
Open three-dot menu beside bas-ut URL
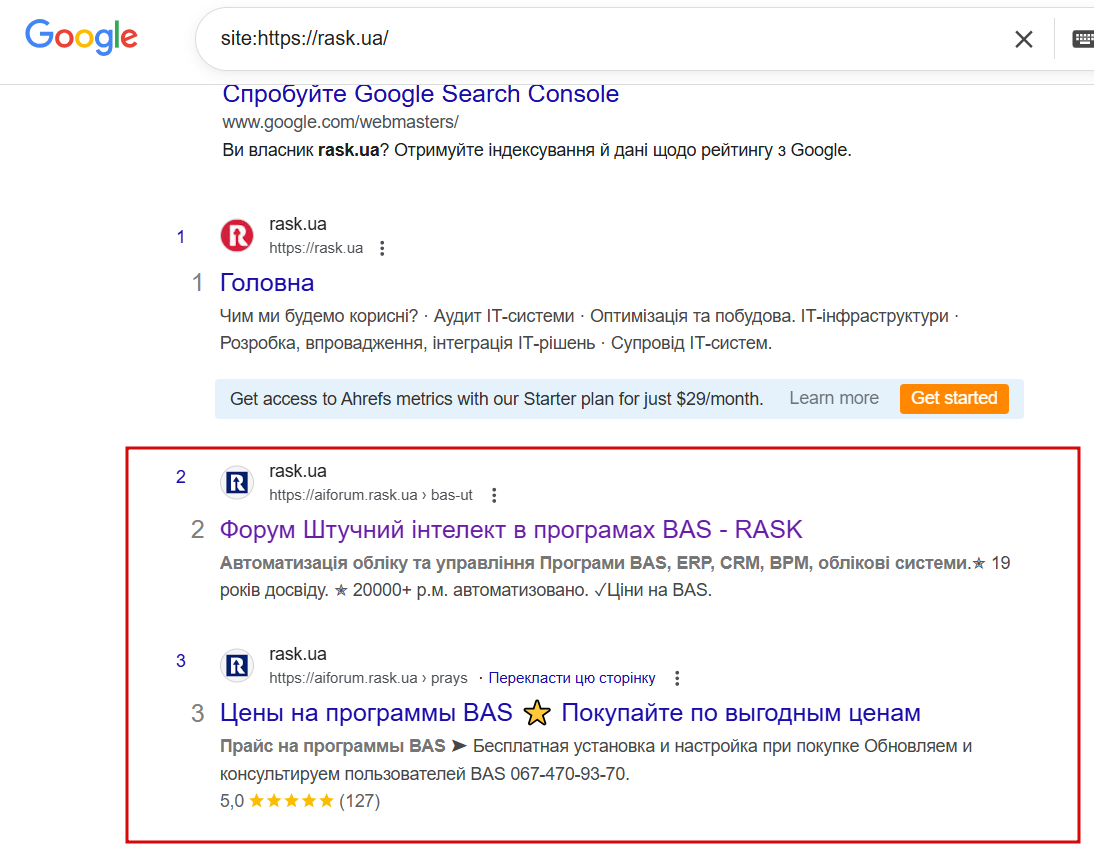493,495
